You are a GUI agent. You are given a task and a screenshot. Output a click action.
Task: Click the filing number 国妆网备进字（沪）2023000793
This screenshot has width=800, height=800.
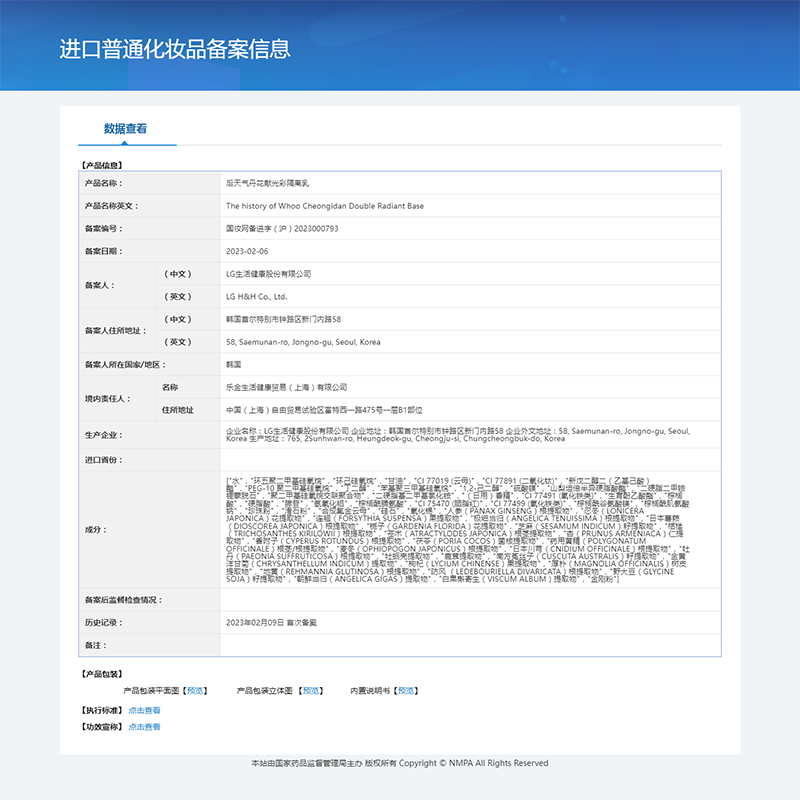pos(282,229)
